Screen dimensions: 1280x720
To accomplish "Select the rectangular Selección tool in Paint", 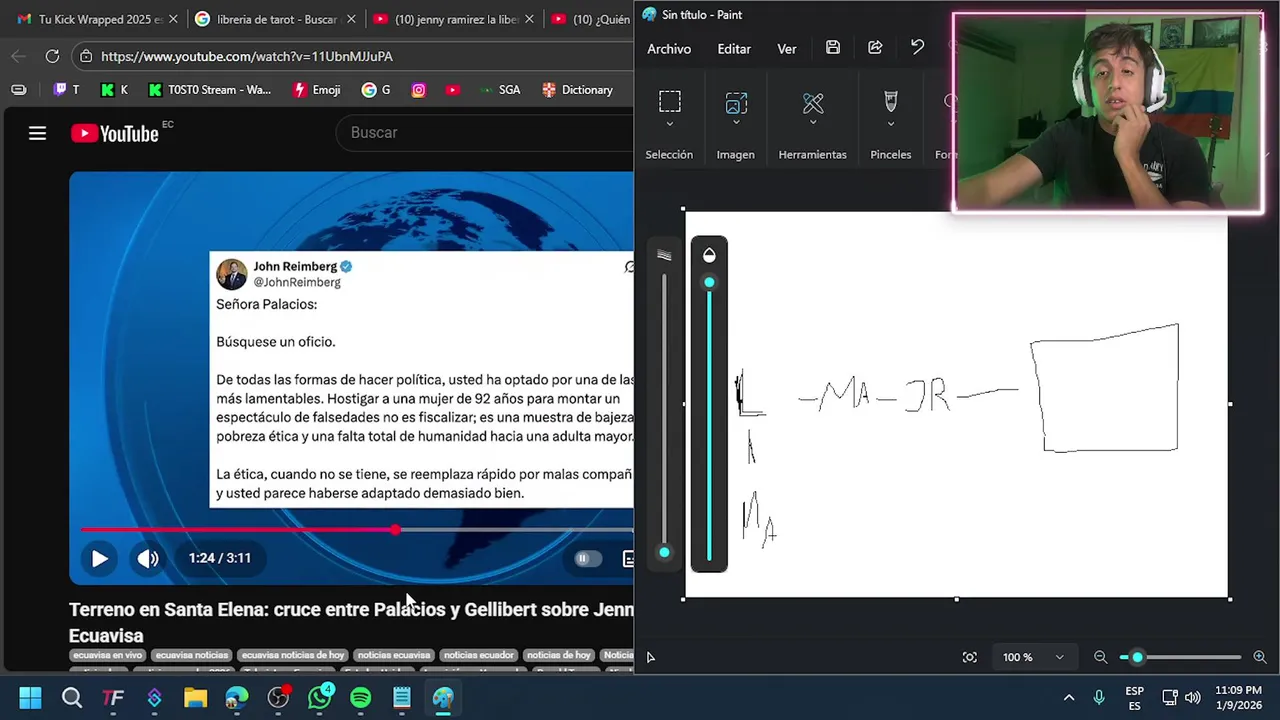I will point(669,102).
